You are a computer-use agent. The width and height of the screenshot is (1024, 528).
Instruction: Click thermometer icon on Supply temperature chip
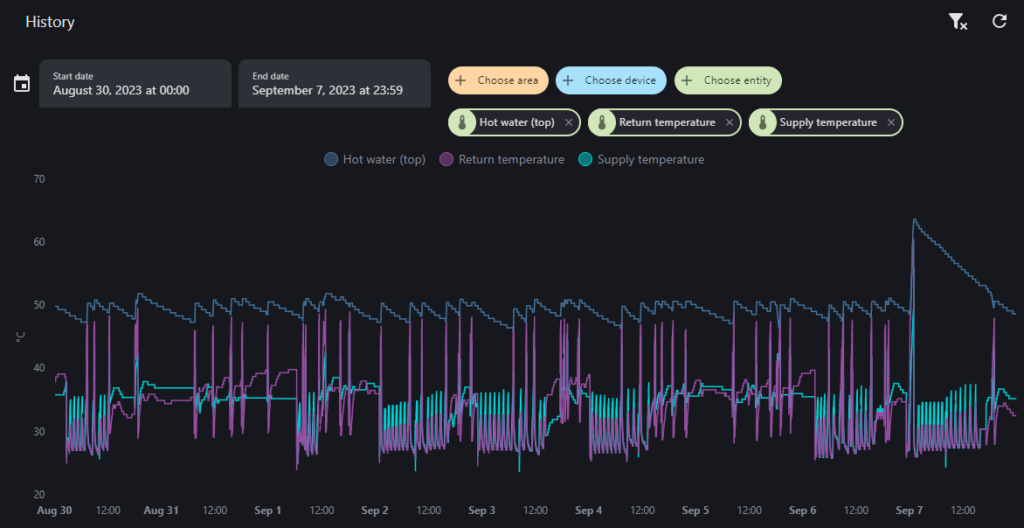click(x=763, y=122)
